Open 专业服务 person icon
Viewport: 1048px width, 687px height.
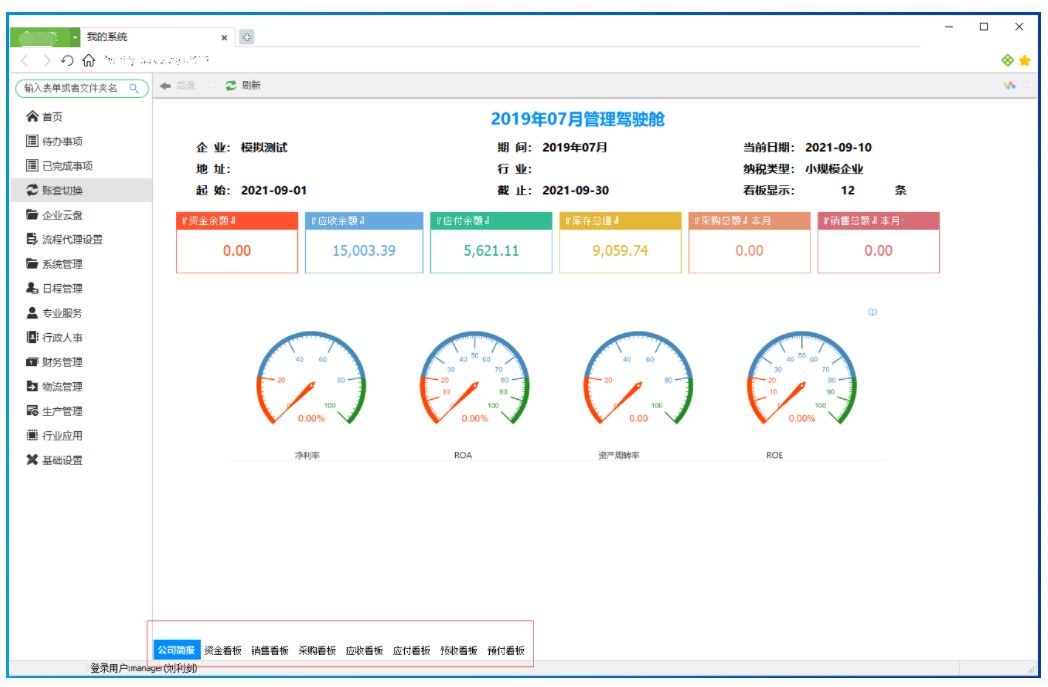pos(31,312)
